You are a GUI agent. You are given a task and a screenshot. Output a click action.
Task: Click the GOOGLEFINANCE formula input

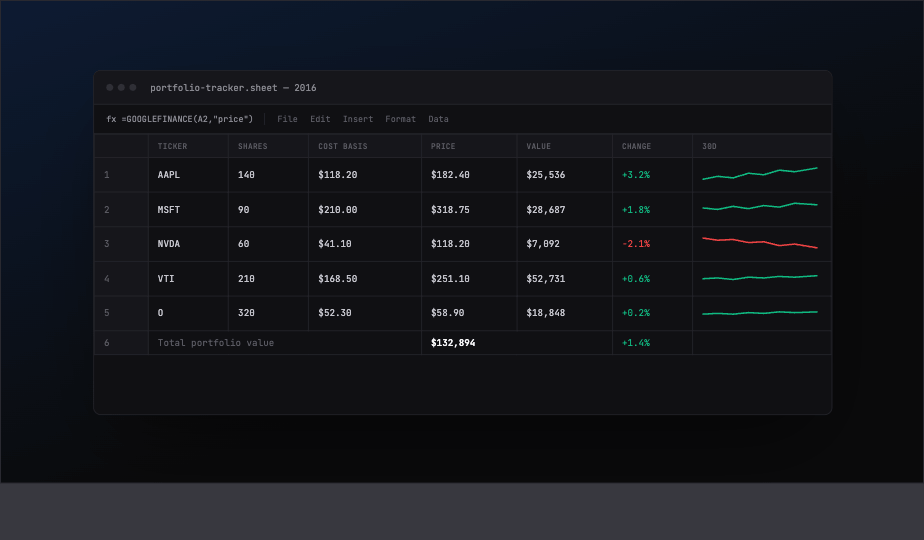[x=187, y=119]
